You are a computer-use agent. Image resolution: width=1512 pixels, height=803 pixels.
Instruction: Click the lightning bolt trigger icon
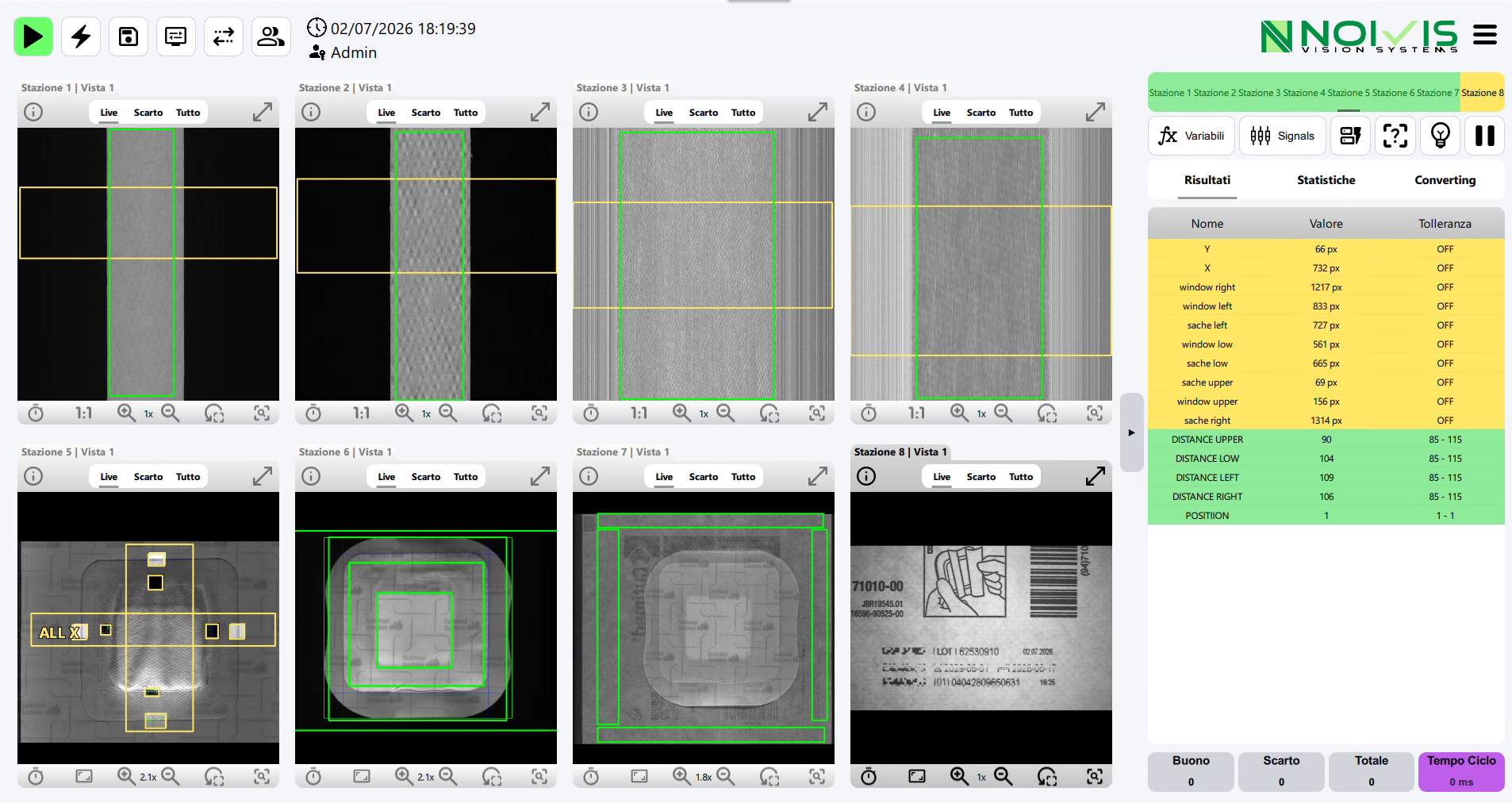(81, 36)
